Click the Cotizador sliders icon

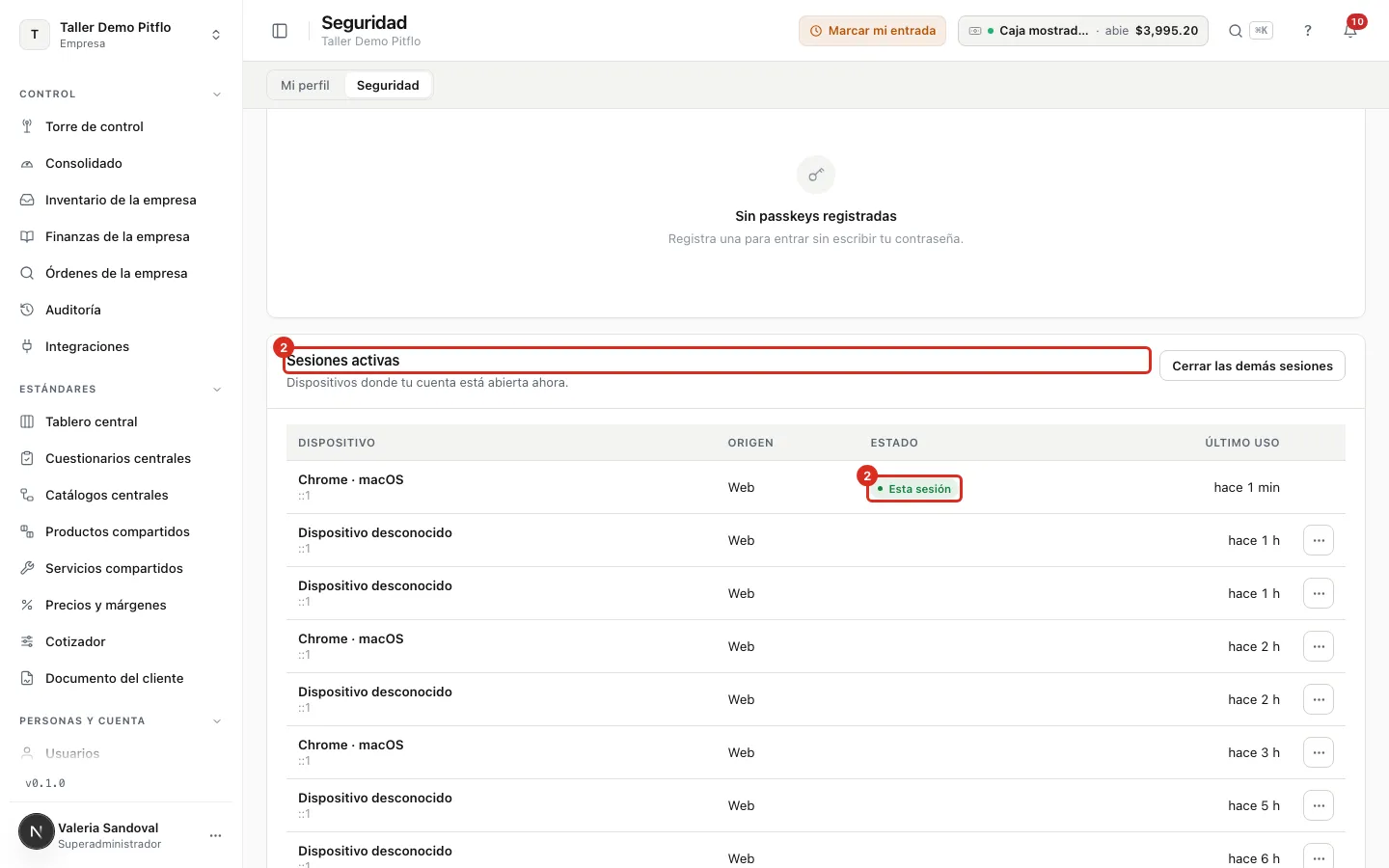click(27, 641)
